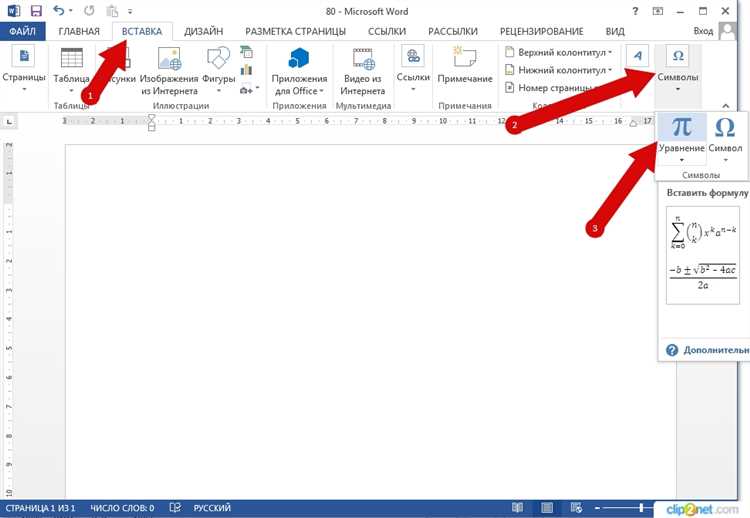Click Приложения для Office apps icon
750x518 pixels.
click(x=299, y=59)
